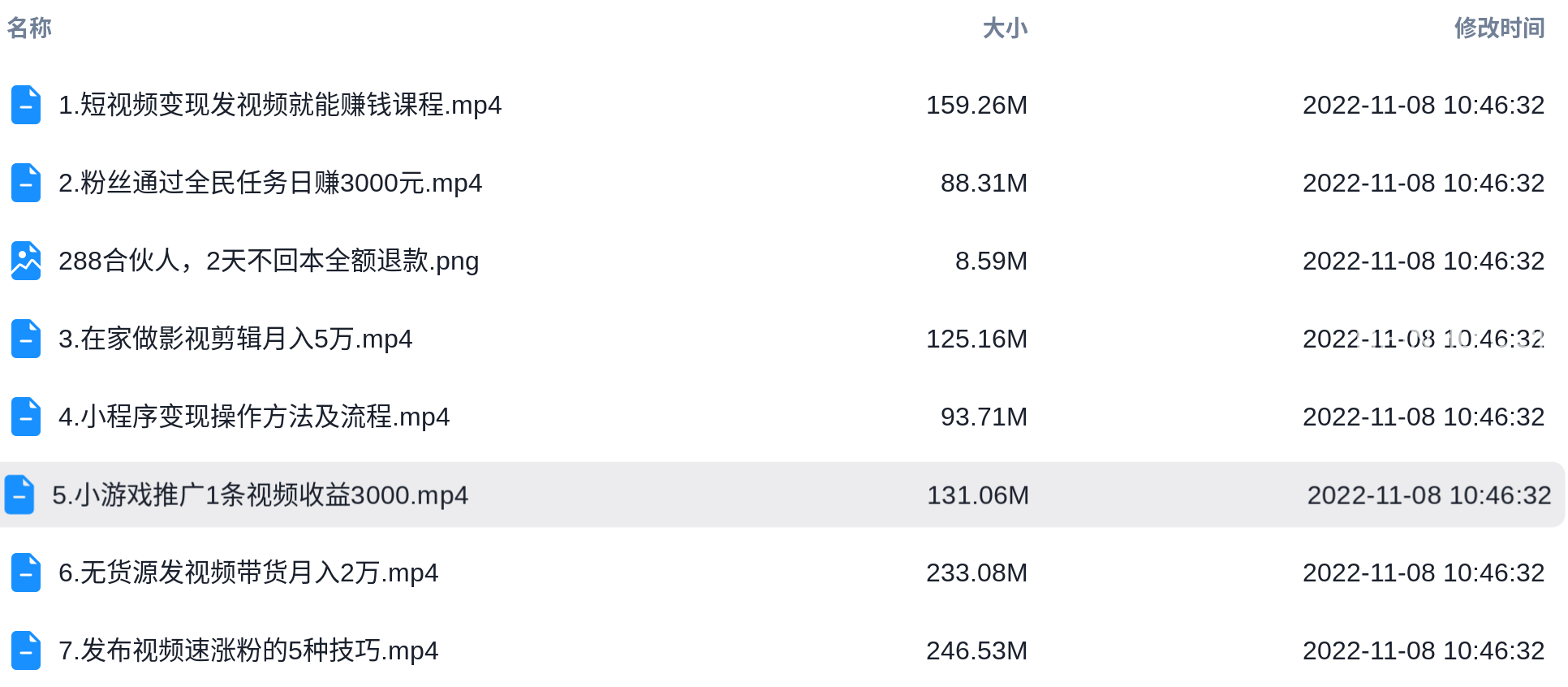Open 288合伙人，2天不回本全额退款.png file name
Screen dimensions: 1568x687
[x=269, y=261]
